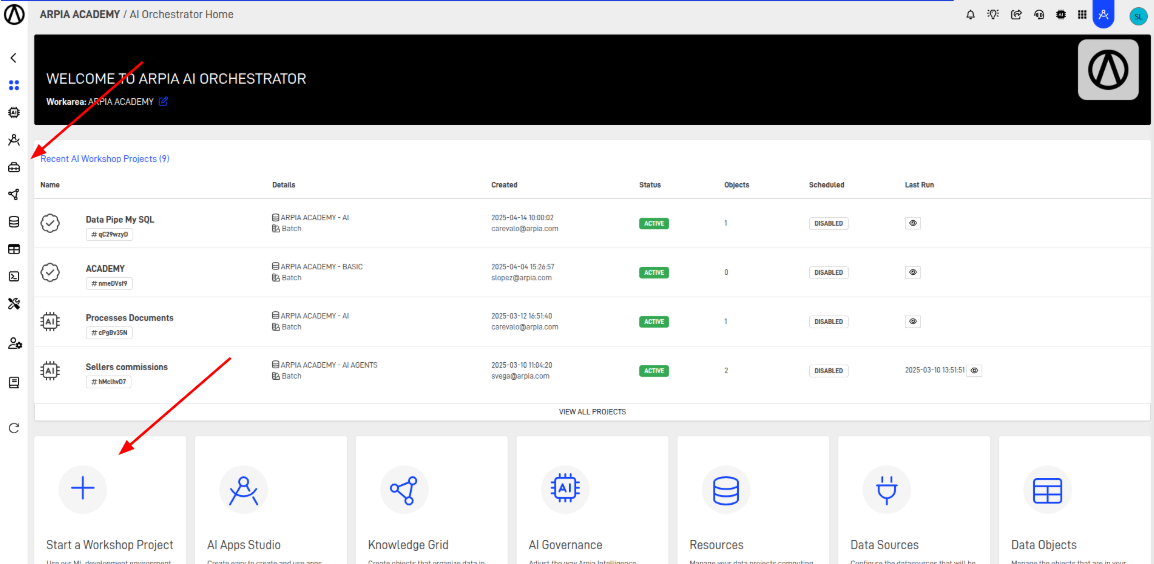1154x564 pixels.
Task: Click the ARPIA logo at top-left
Action: tap(14, 14)
